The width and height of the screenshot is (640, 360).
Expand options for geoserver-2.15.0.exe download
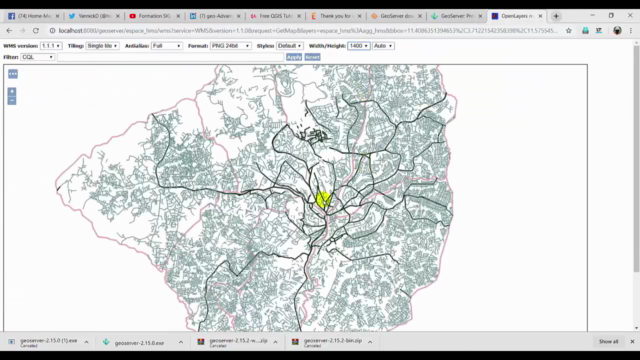[181, 342]
